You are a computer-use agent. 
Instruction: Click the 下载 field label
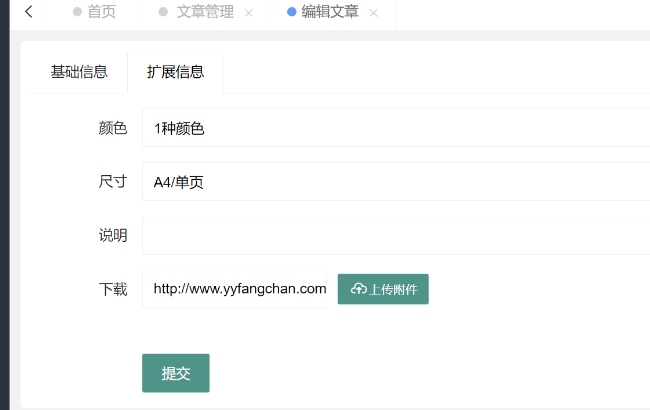tap(113, 289)
